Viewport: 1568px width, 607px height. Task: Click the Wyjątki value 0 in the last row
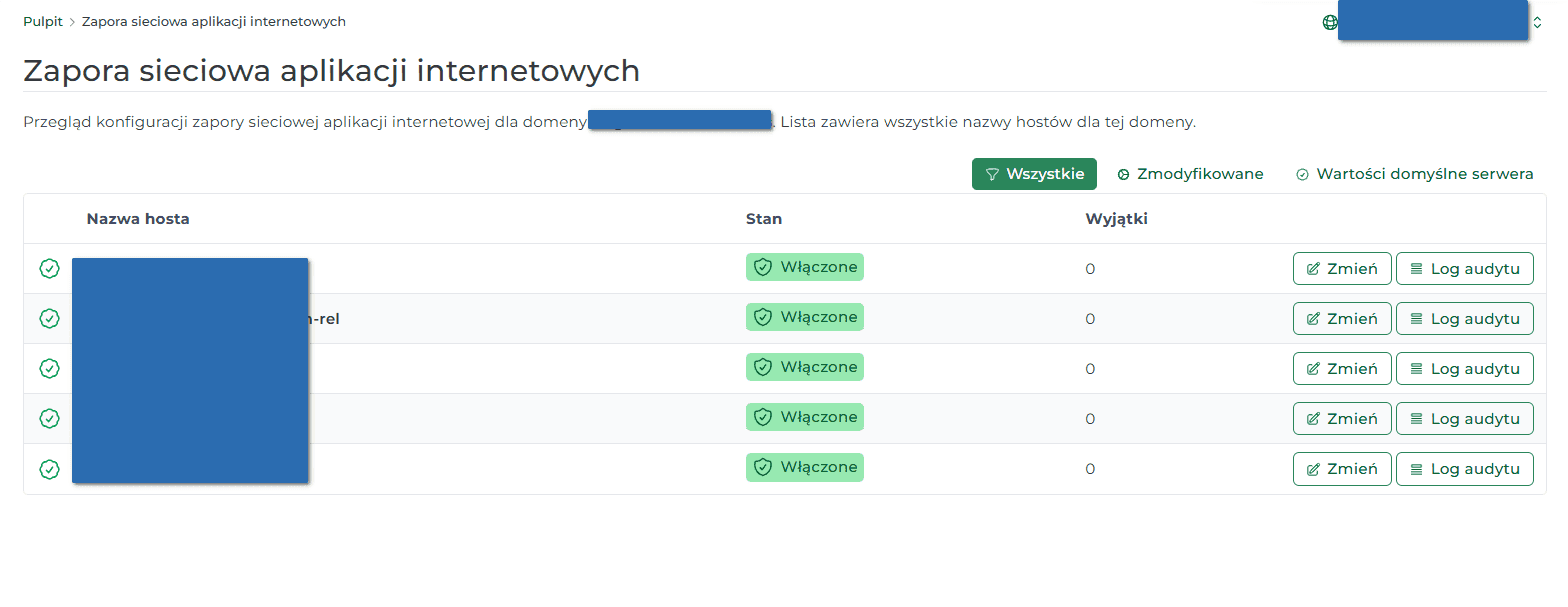pos(1090,469)
